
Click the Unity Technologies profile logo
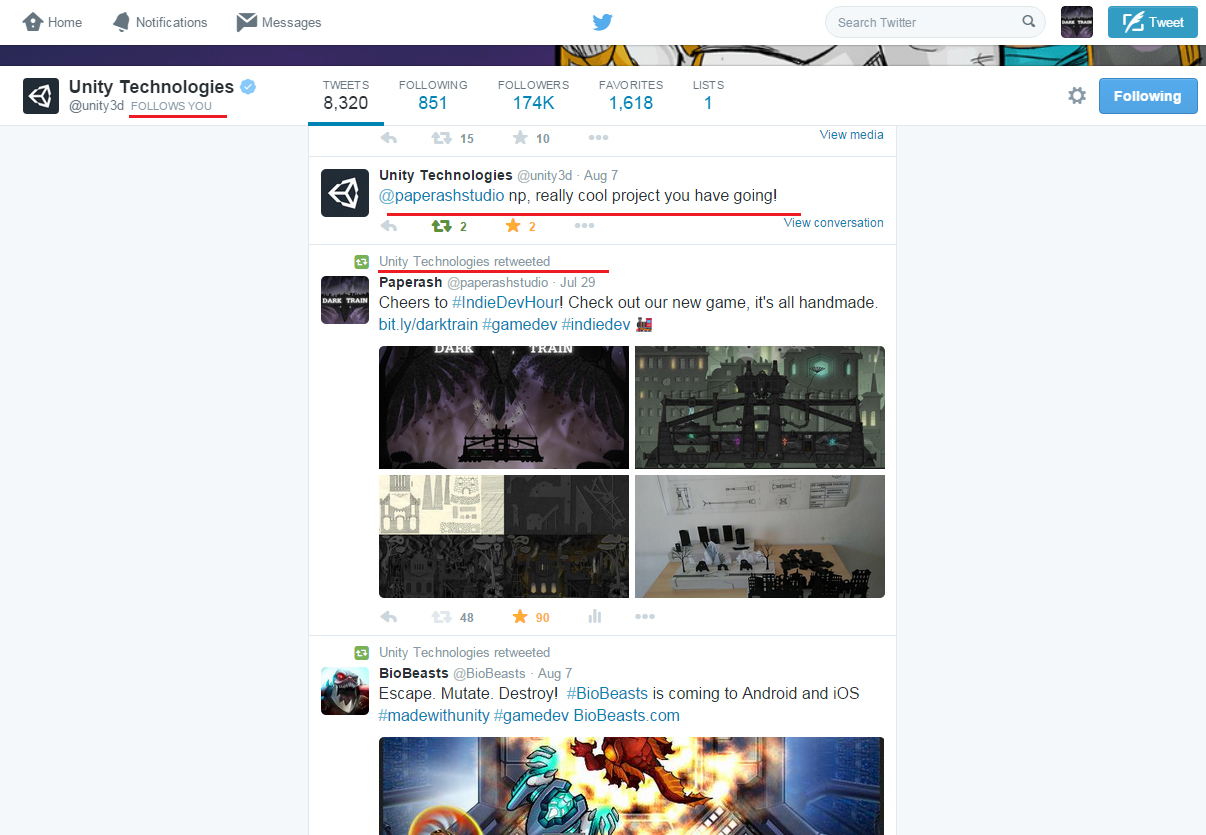pos(41,96)
